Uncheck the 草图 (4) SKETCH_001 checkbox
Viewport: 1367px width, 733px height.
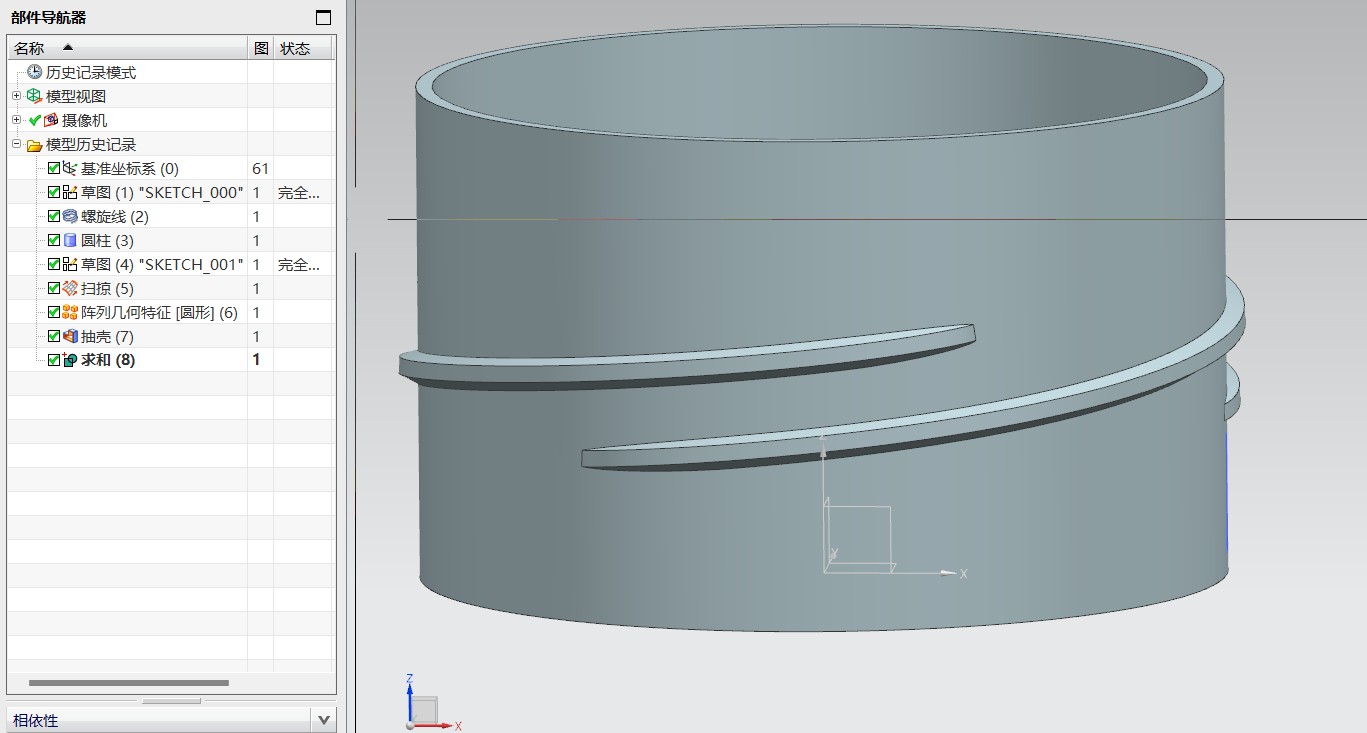coord(54,264)
